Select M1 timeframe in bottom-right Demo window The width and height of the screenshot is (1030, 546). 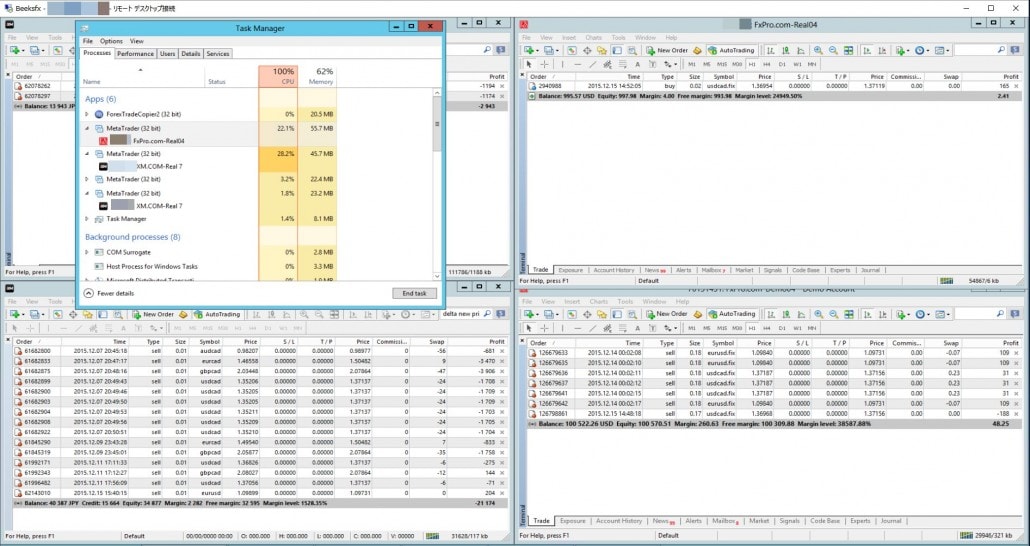tap(692, 328)
